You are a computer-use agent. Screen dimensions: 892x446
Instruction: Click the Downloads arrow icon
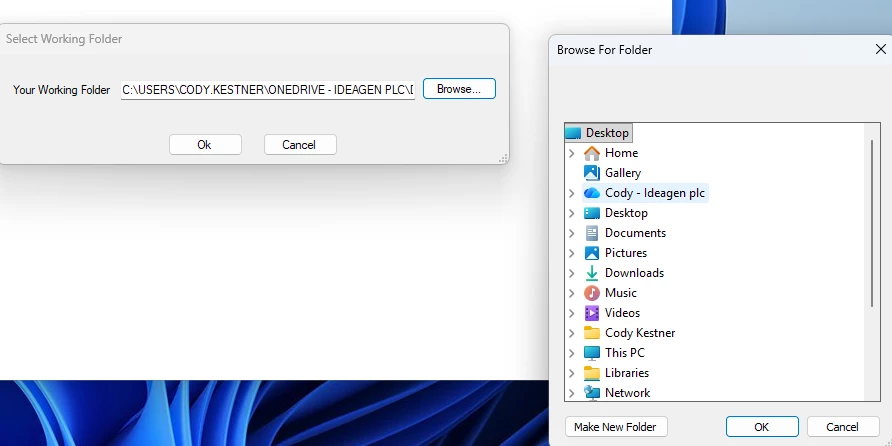tap(592, 273)
